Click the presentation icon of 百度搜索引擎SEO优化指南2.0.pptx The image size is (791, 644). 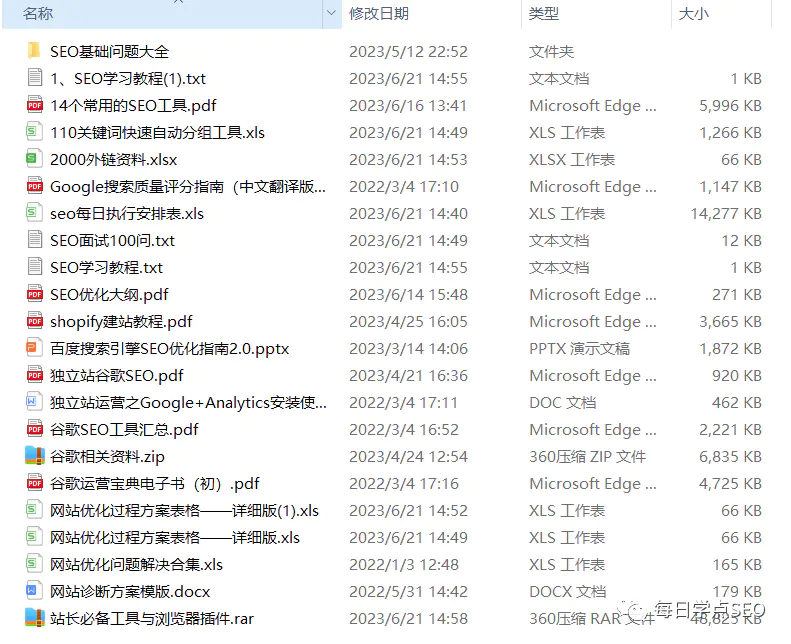pyautogui.click(x=33, y=348)
